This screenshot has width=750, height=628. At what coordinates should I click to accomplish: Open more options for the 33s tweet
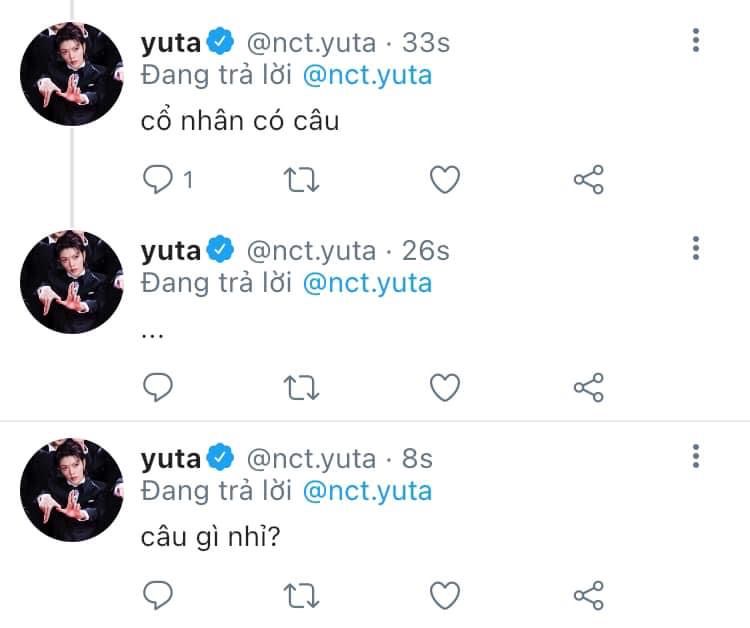pyautogui.click(x=696, y=41)
